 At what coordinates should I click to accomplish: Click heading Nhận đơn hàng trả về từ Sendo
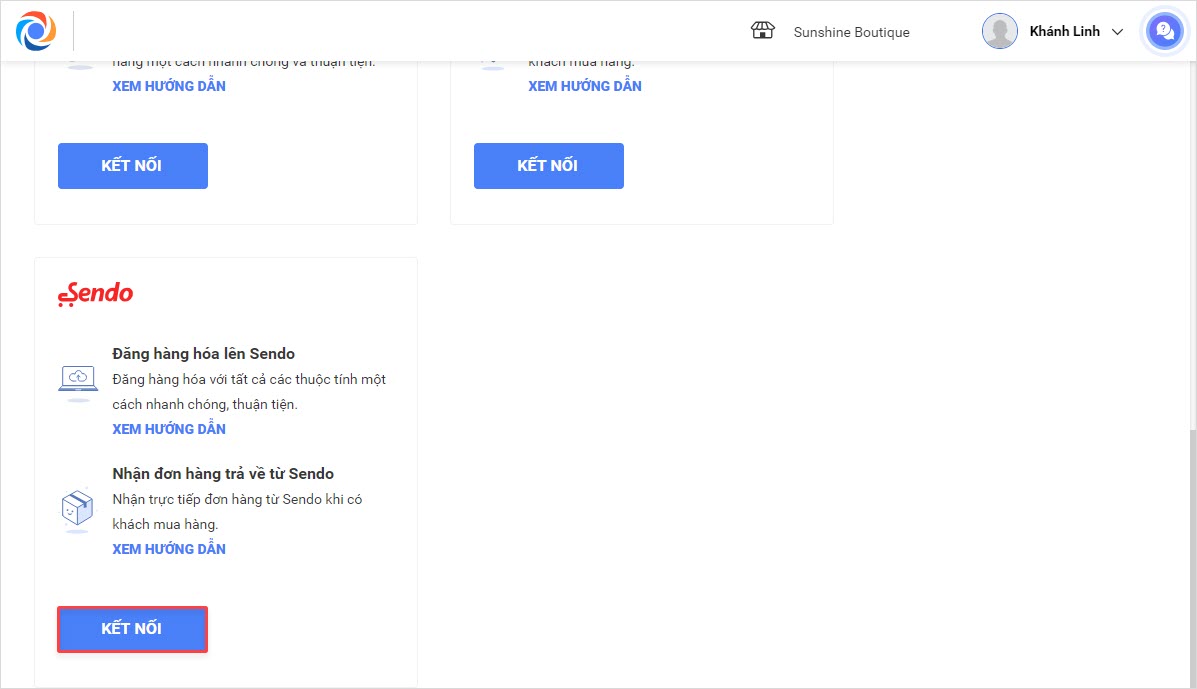(x=223, y=473)
